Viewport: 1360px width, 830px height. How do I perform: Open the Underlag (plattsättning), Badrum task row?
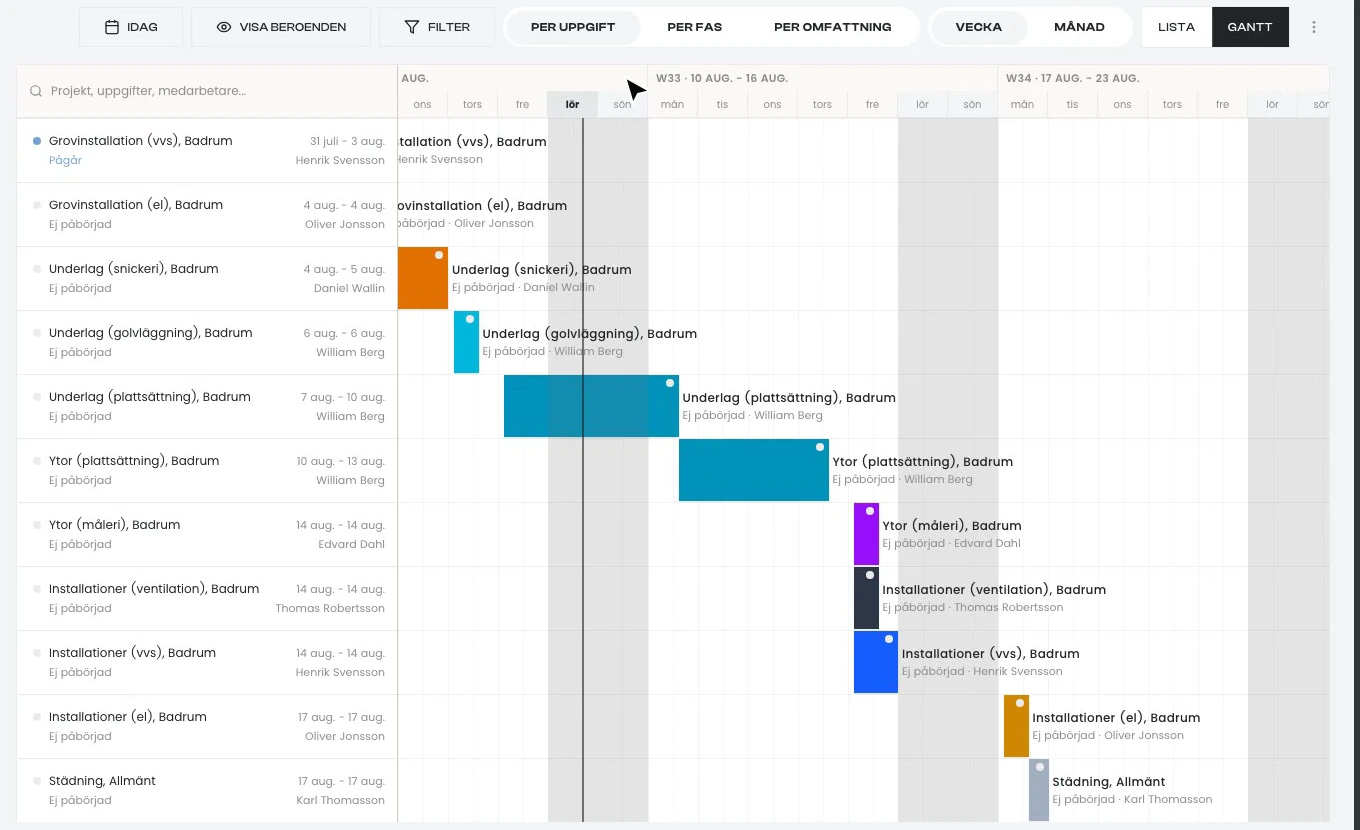click(207, 406)
